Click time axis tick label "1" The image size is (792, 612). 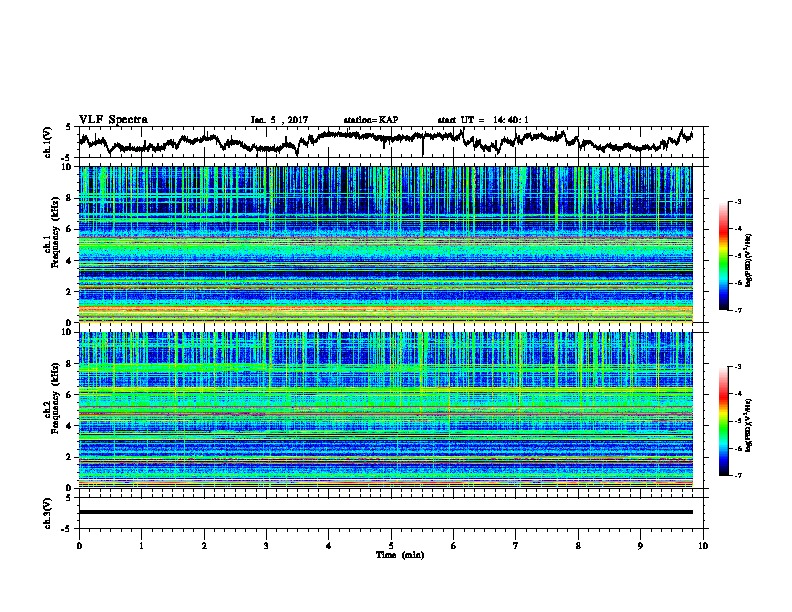click(x=141, y=546)
